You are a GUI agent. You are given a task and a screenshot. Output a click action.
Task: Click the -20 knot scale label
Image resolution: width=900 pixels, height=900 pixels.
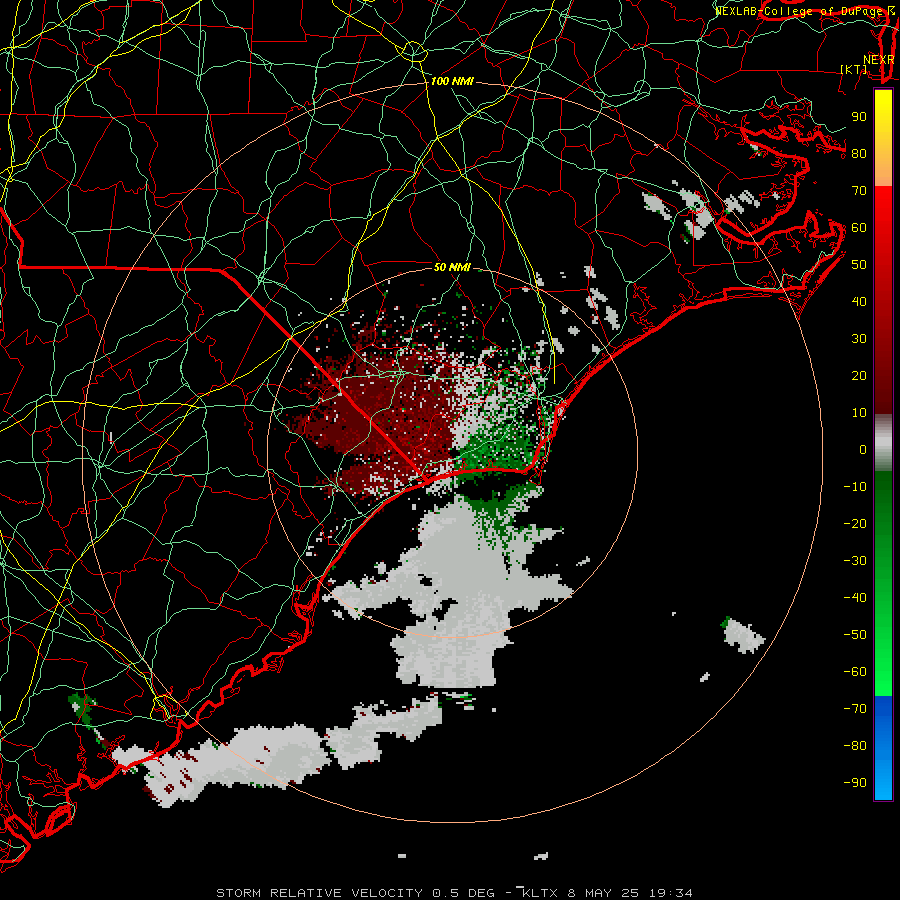(x=855, y=523)
